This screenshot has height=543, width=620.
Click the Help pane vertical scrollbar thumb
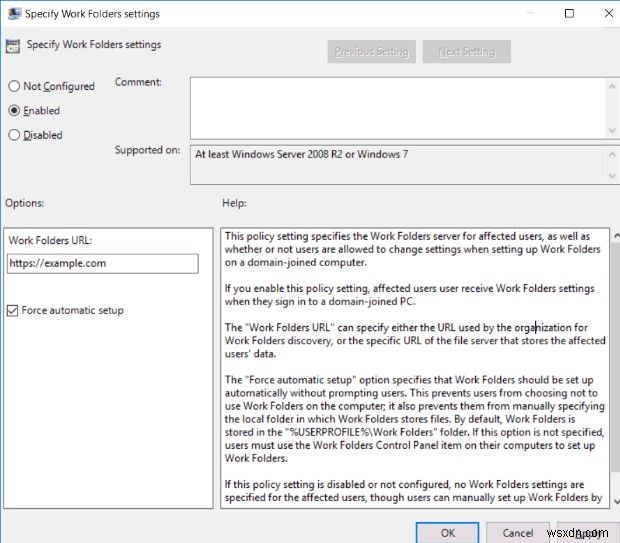[x=616, y=357]
